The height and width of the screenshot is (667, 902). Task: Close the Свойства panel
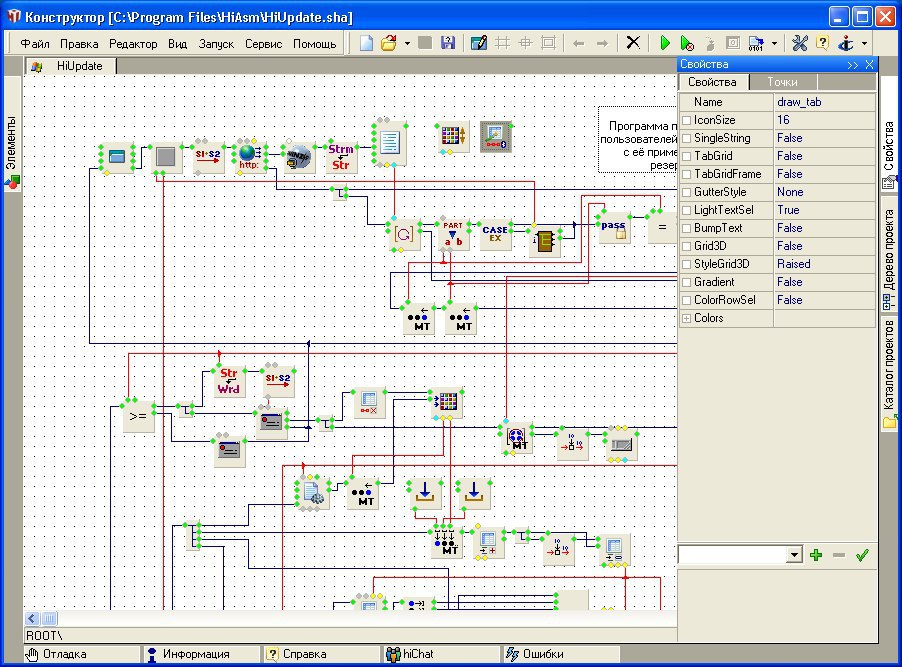coord(869,64)
